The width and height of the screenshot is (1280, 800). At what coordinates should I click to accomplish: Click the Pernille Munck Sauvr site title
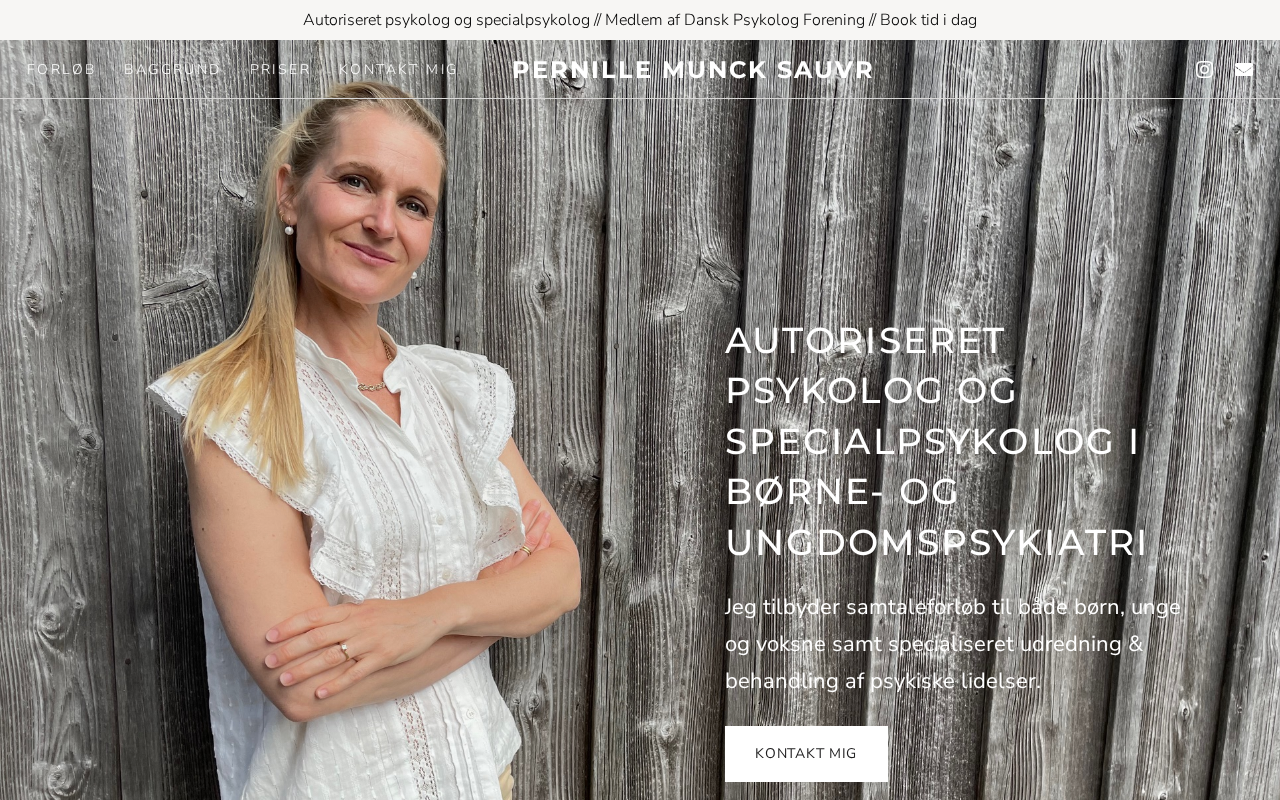(693, 70)
